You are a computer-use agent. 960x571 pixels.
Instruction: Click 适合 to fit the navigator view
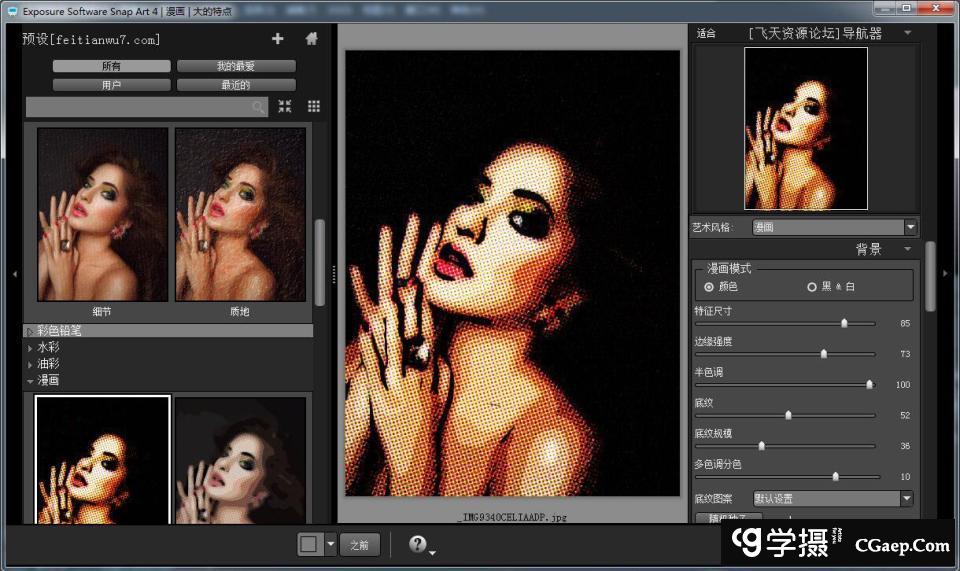[706, 33]
